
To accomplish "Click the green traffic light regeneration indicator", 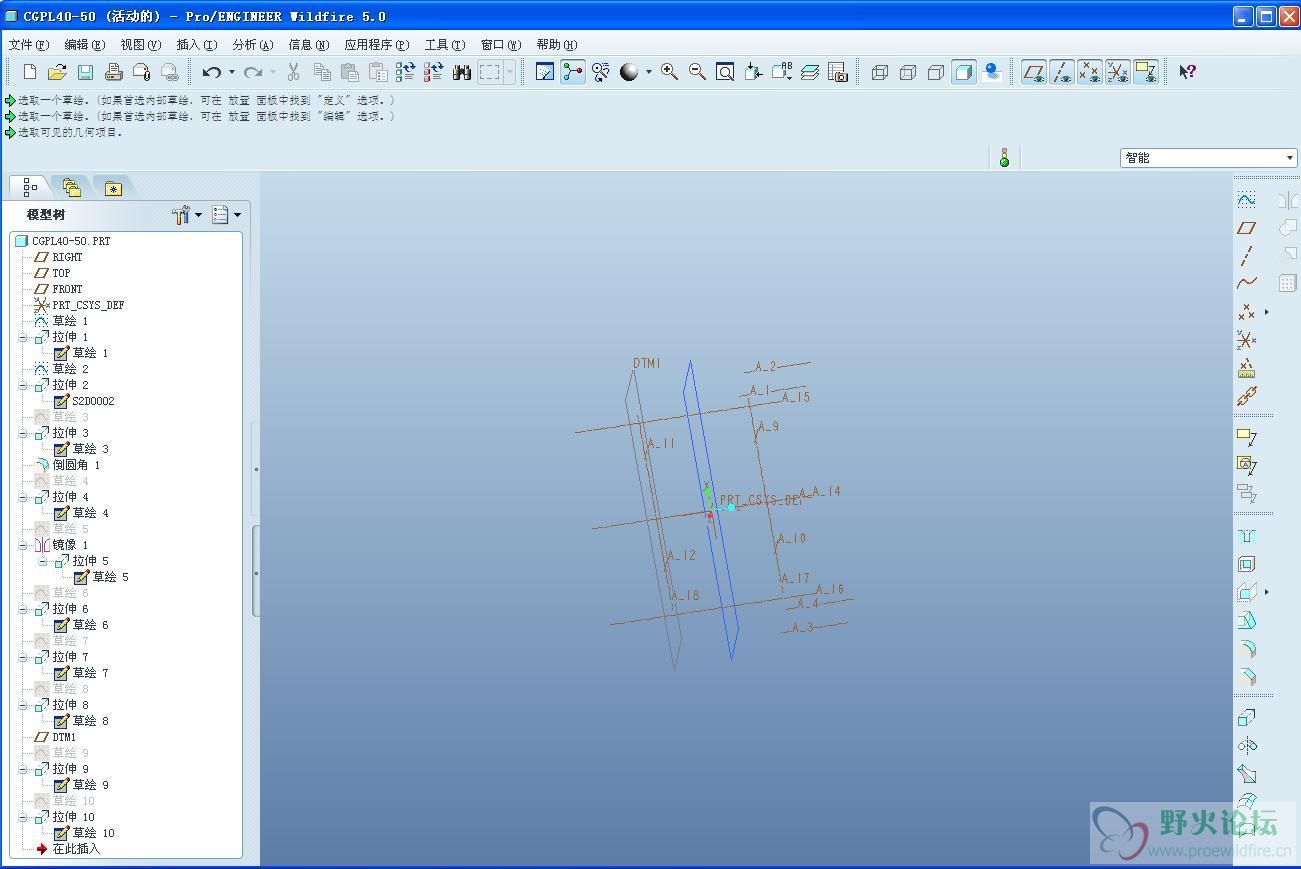I will pyautogui.click(x=1004, y=158).
